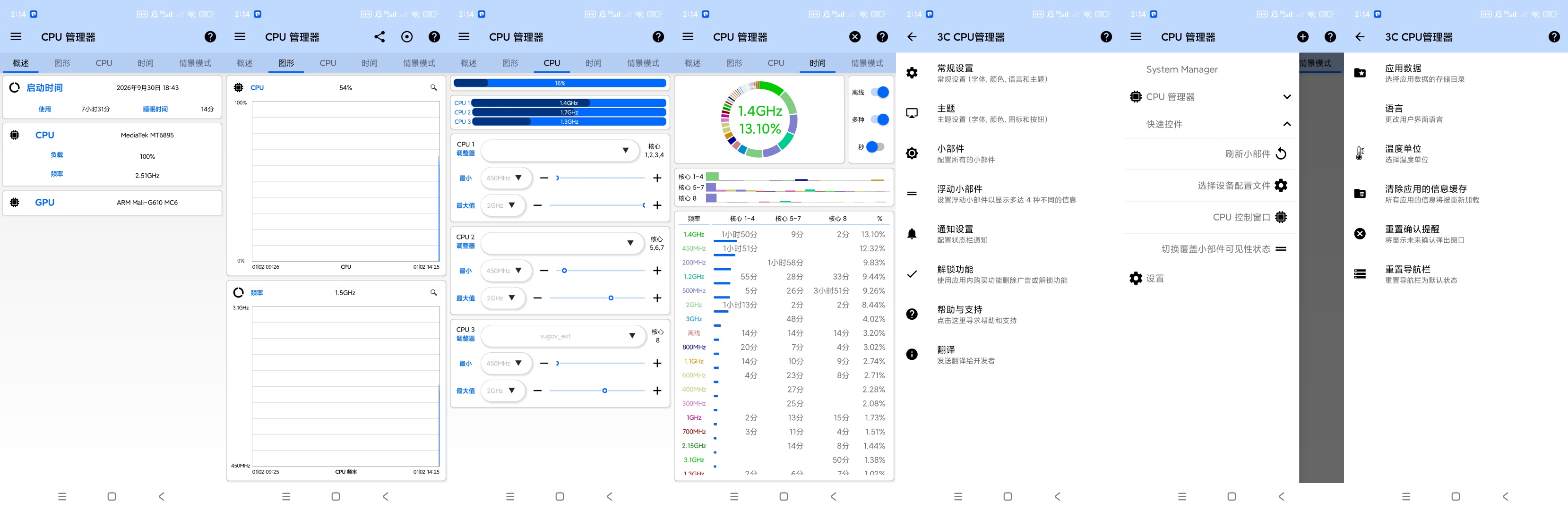Switch to the 图形 tab on the overview screen
The height and width of the screenshot is (510, 1568).
tap(62, 63)
